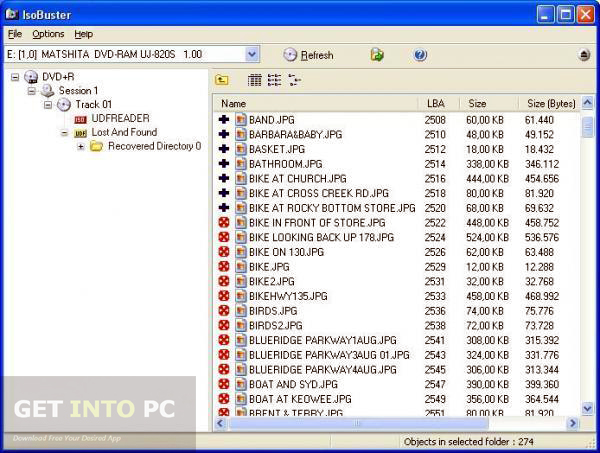Click the Refresh button
This screenshot has width=600, height=453.
[x=308, y=55]
